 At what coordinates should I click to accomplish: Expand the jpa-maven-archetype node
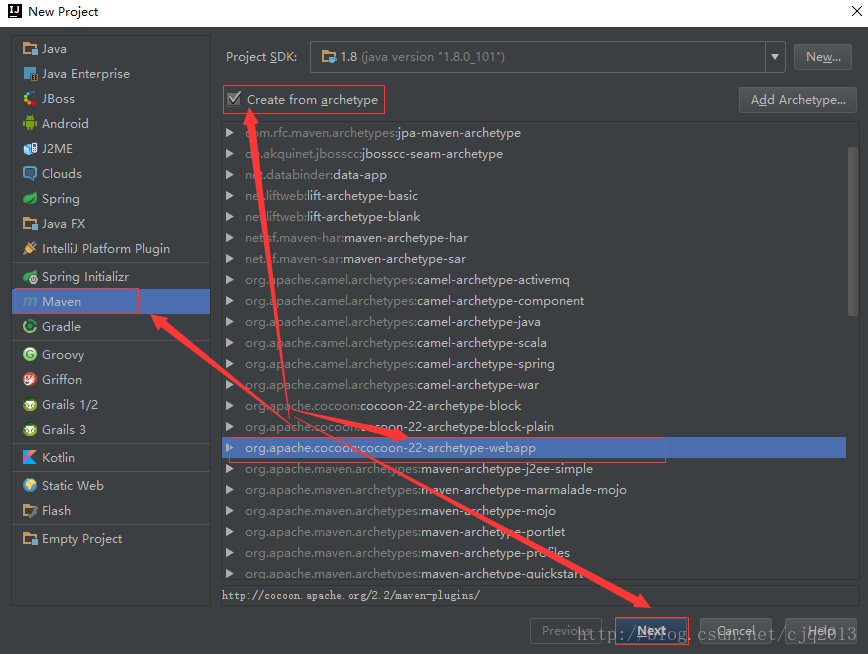tap(230, 133)
